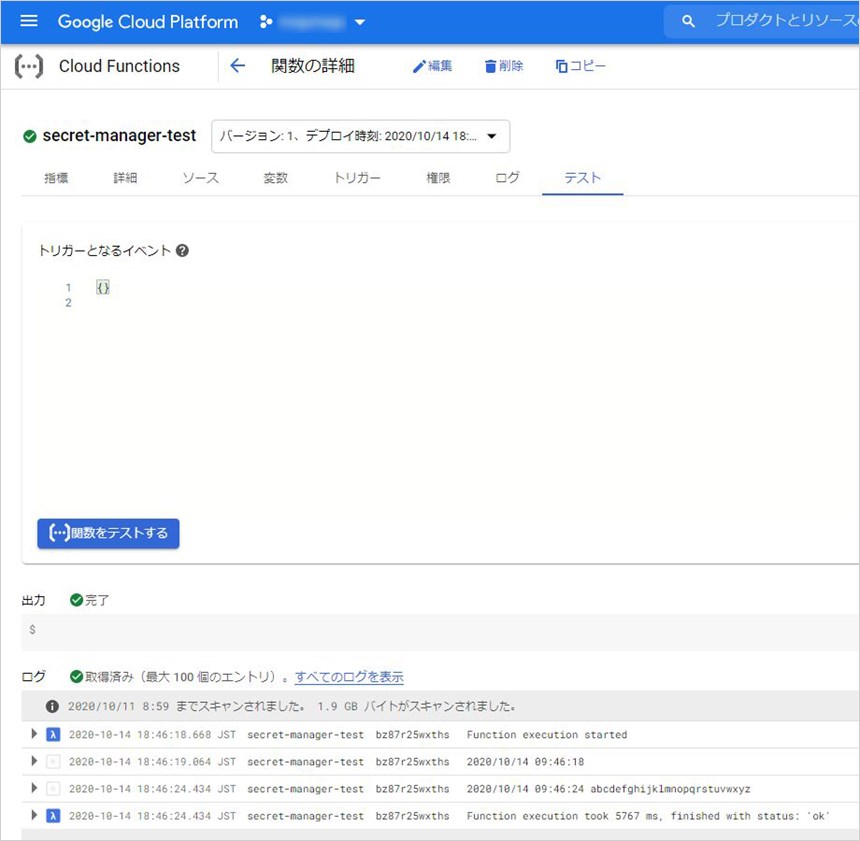Expand the Function execution took 5767 ms entry
Image resolution: width=860 pixels, height=841 pixels.
pos(34,815)
